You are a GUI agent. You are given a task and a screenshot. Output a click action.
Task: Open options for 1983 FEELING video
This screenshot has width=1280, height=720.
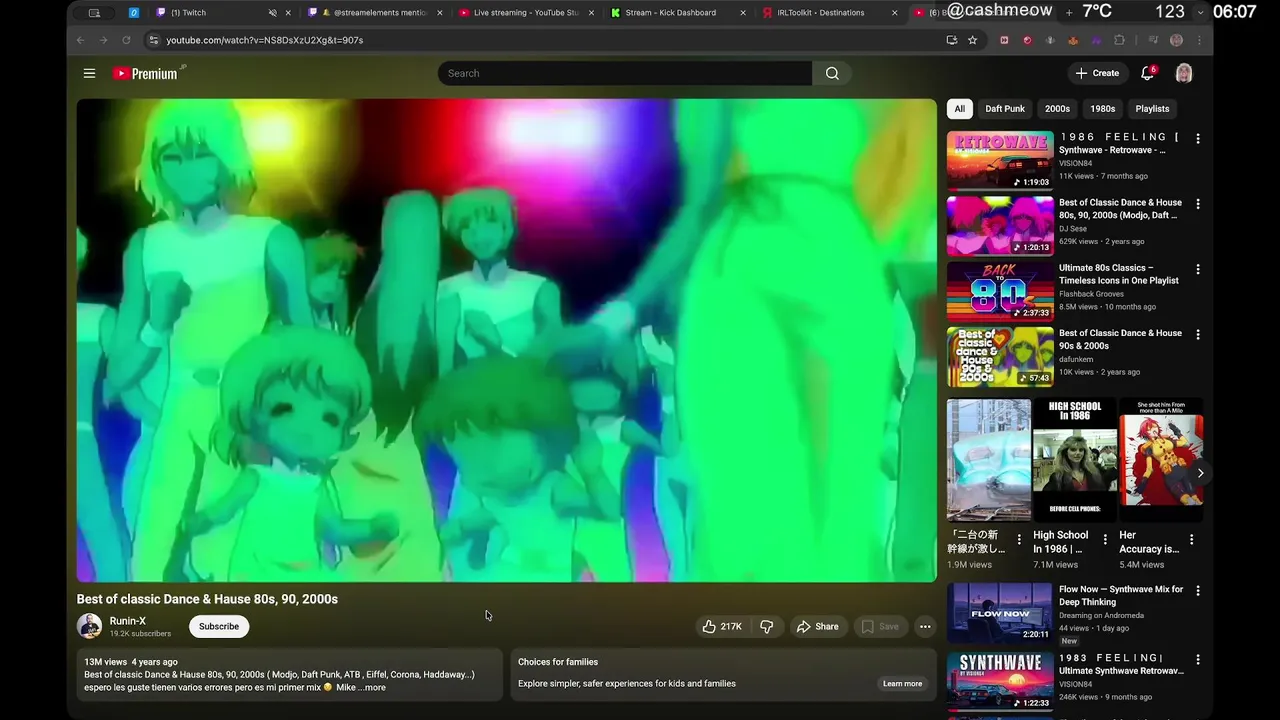pyautogui.click(x=1198, y=660)
